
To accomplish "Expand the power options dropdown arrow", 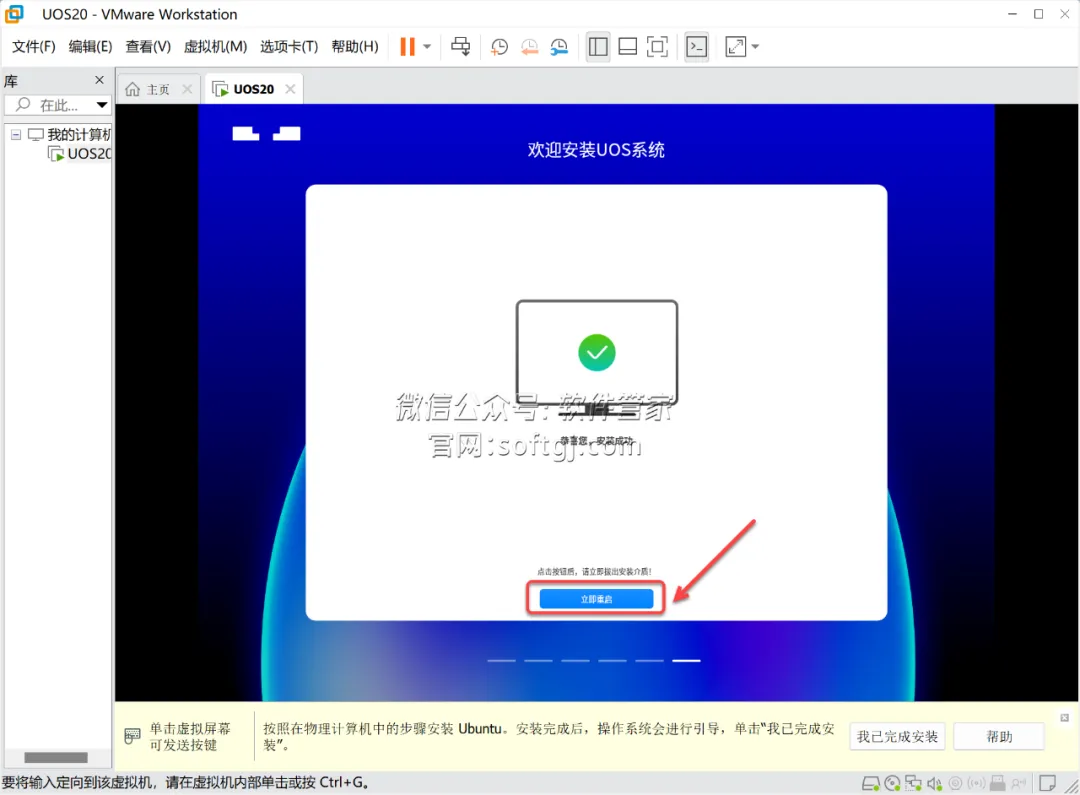I will click(x=427, y=47).
